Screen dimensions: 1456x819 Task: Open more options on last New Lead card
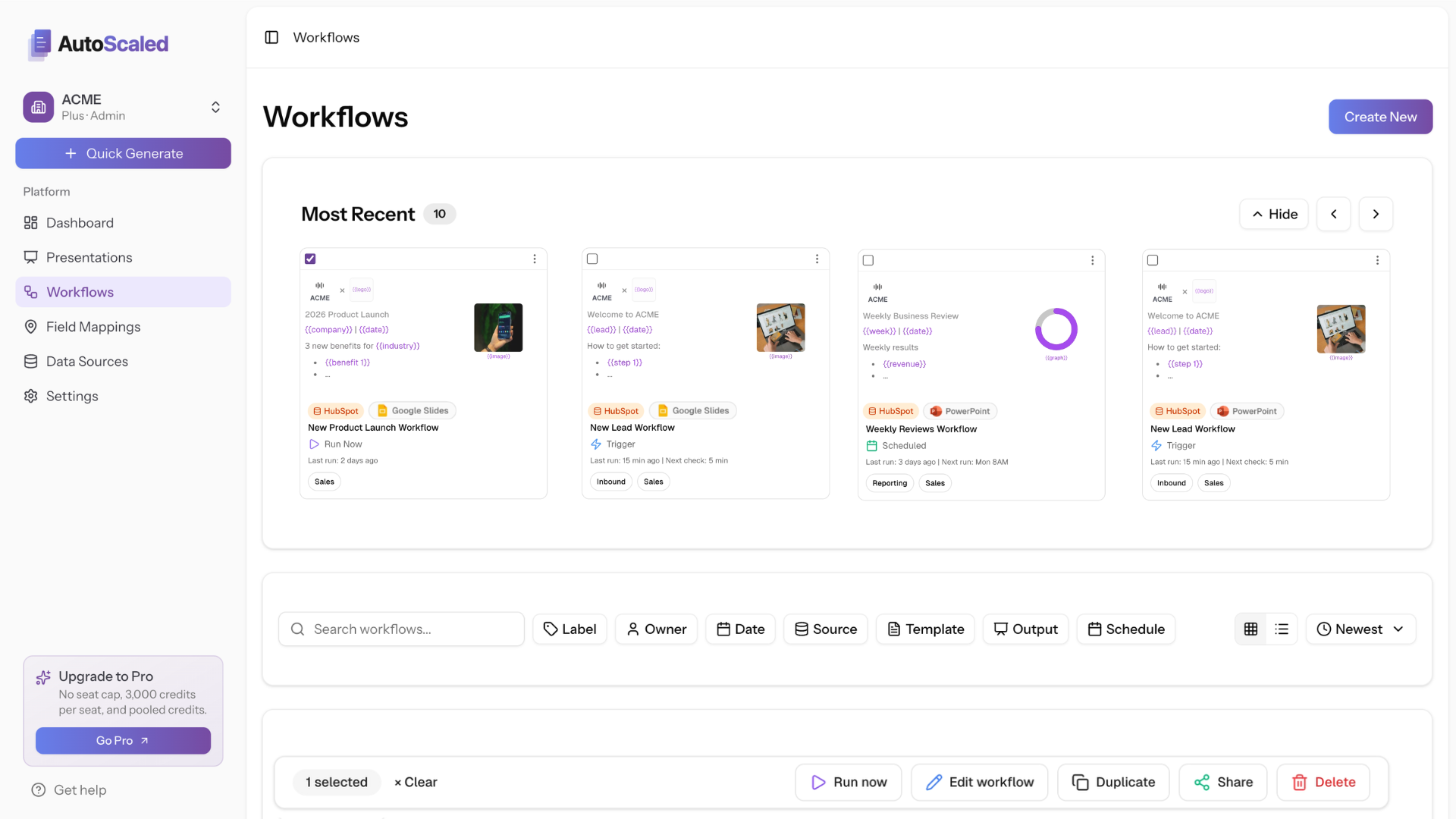point(1377,260)
